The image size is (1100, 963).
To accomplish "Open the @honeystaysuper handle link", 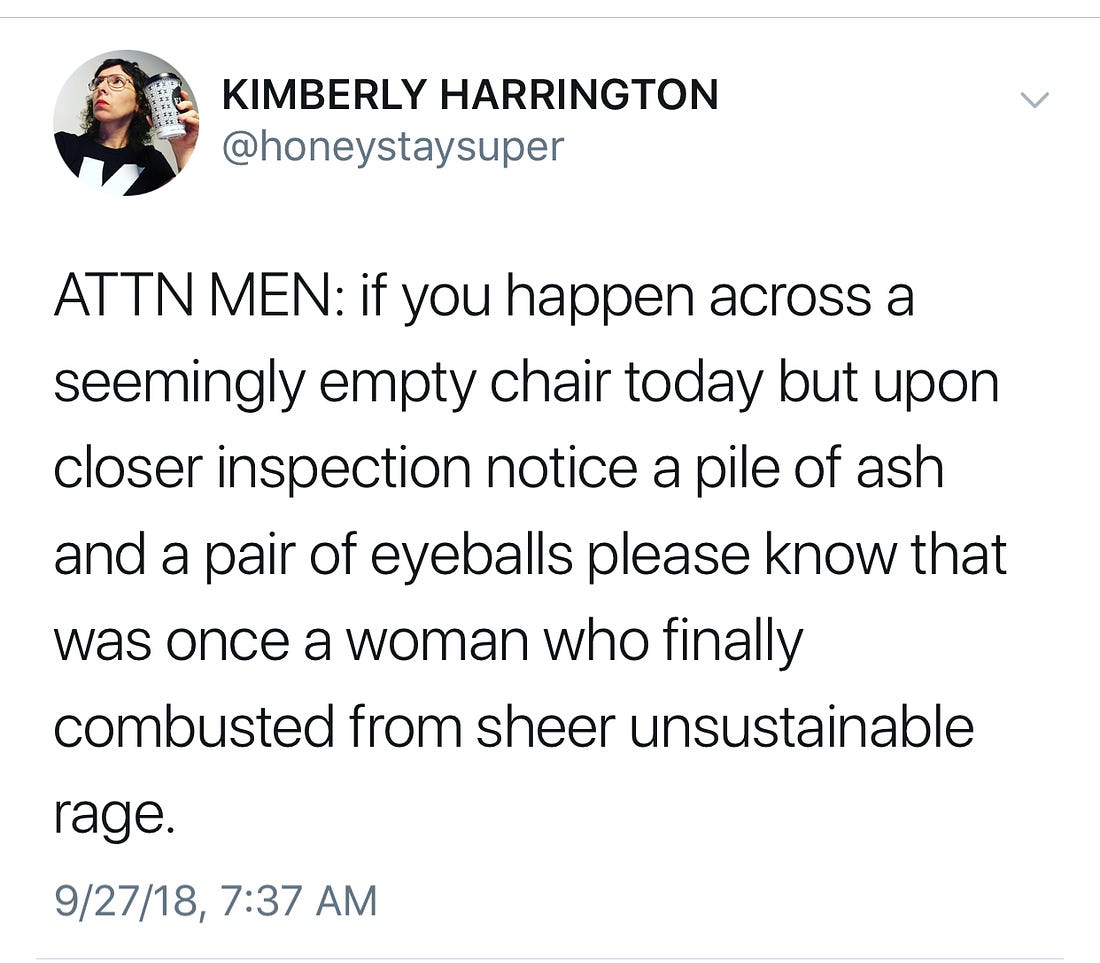I will (x=393, y=147).
